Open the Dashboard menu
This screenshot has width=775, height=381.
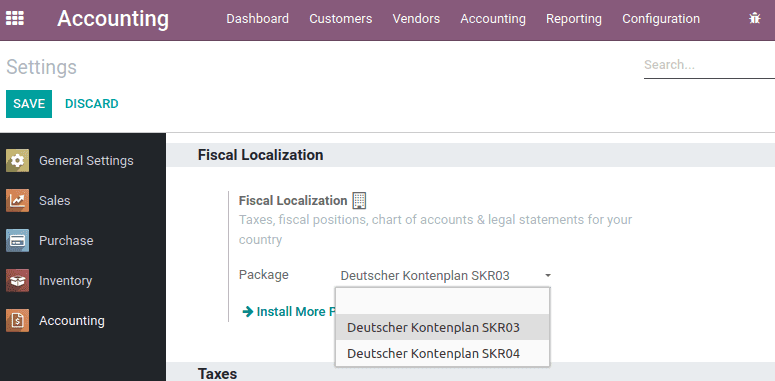pyautogui.click(x=258, y=19)
